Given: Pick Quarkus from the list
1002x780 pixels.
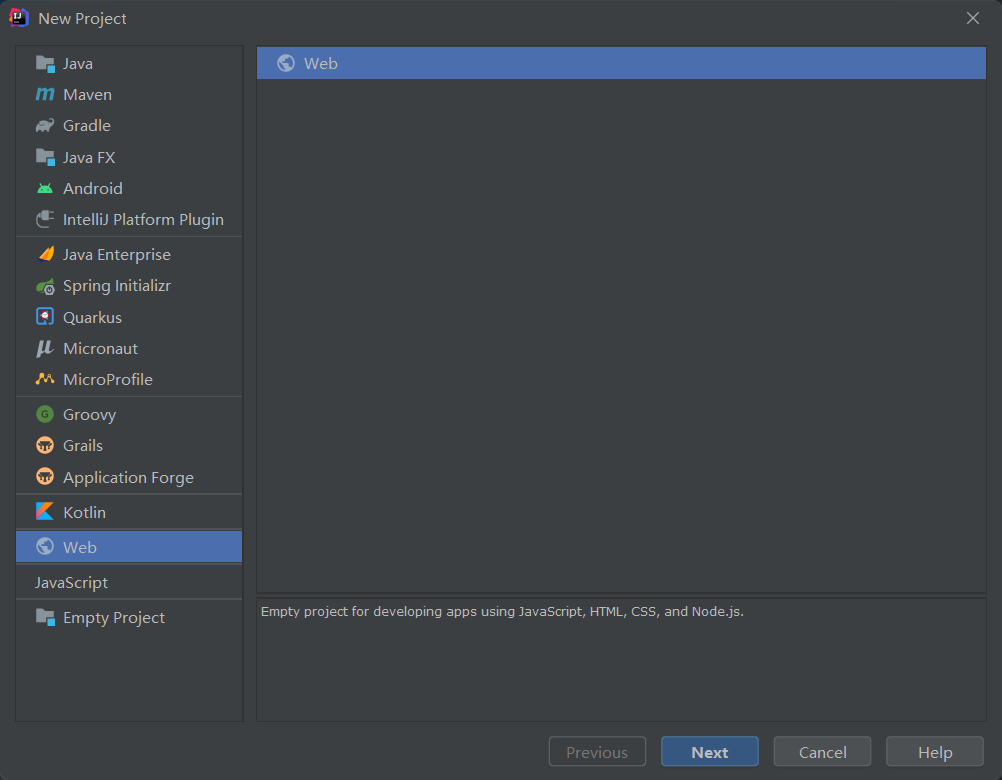Looking at the screenshot, I should click(129, 317).
